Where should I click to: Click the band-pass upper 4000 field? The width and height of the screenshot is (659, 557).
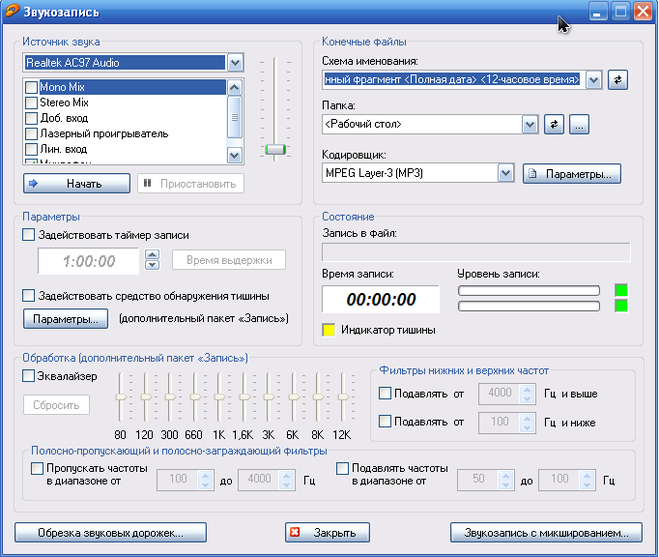(259, 480)
